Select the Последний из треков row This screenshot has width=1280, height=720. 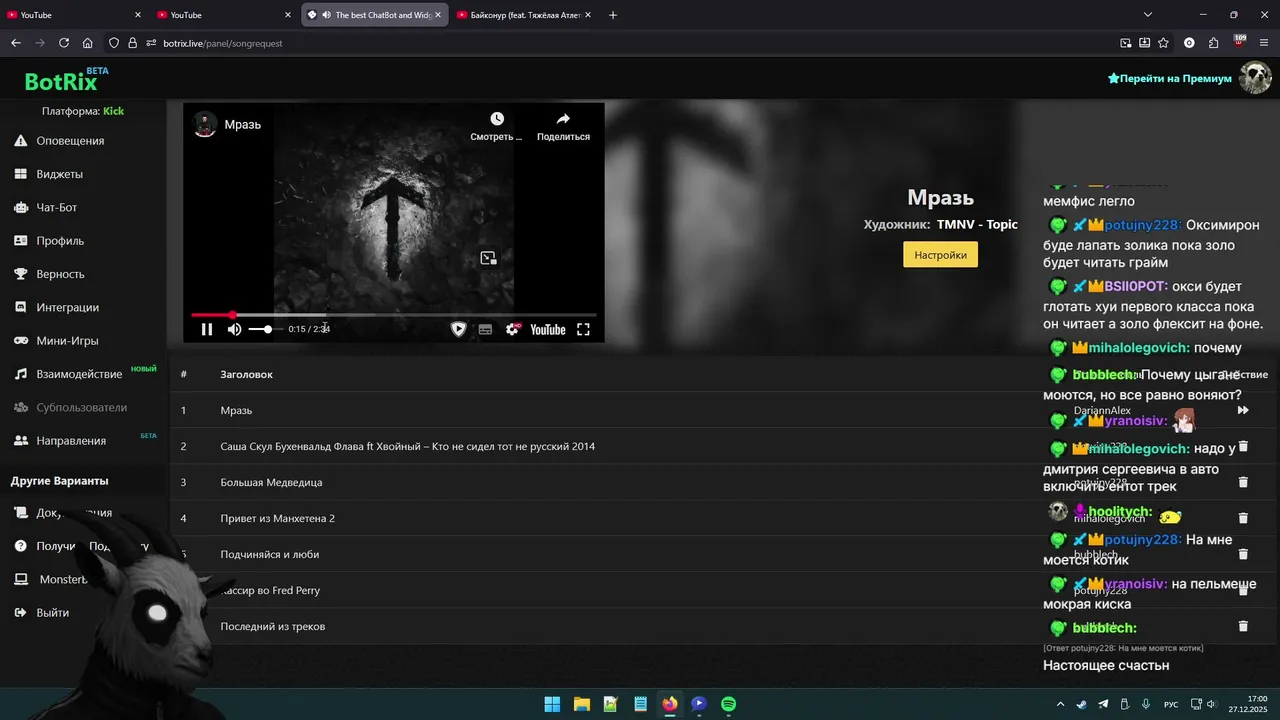(722, 626)
